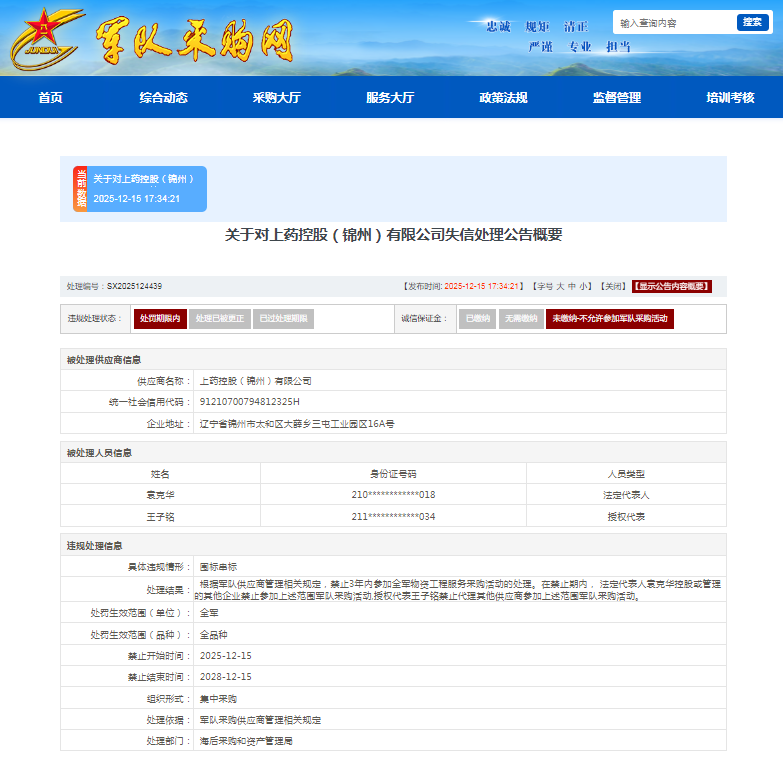Set font size to 中

[x=572, y=286]
